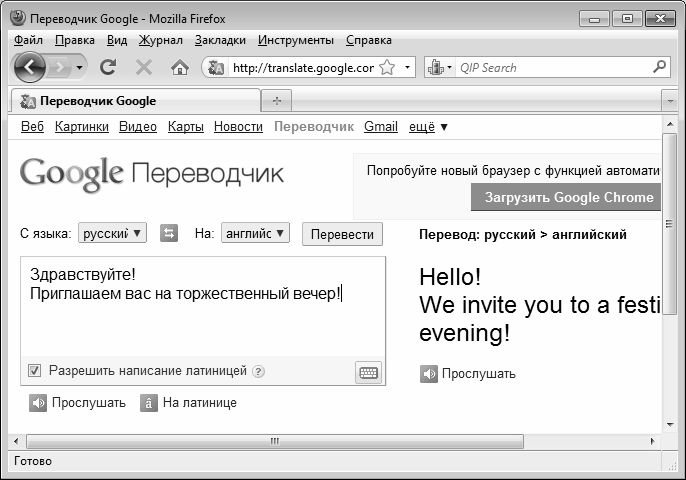Swap source and target languages
The image size is (686, 480).
[169, 233]
